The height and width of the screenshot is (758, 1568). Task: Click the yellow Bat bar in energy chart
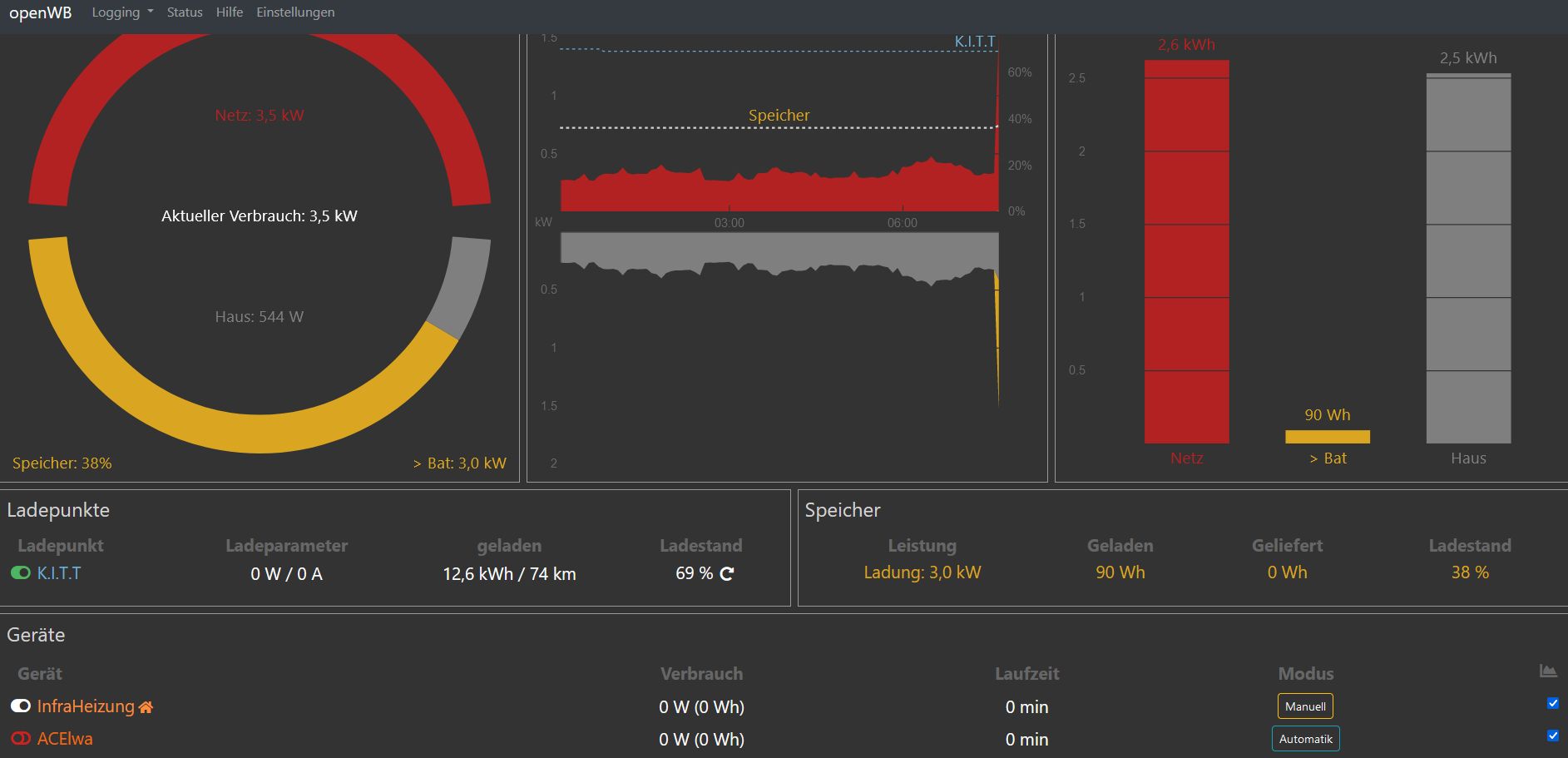pos(1327,437)
